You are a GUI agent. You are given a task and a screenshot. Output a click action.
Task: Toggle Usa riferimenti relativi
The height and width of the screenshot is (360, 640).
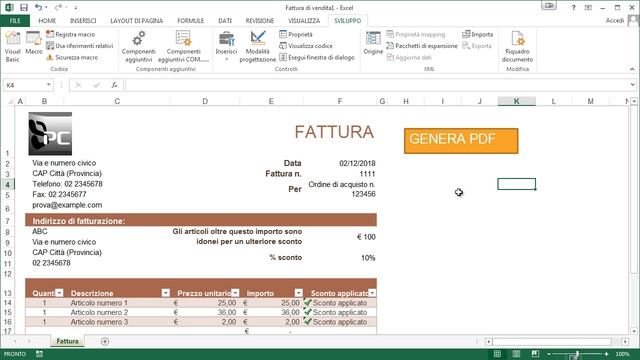click(80, 46)
